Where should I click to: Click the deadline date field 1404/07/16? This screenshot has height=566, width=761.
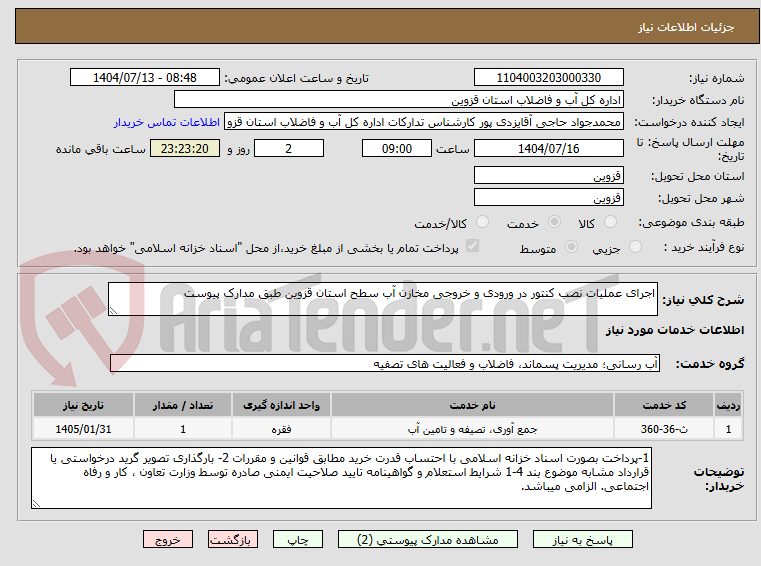tap(548, 148)
